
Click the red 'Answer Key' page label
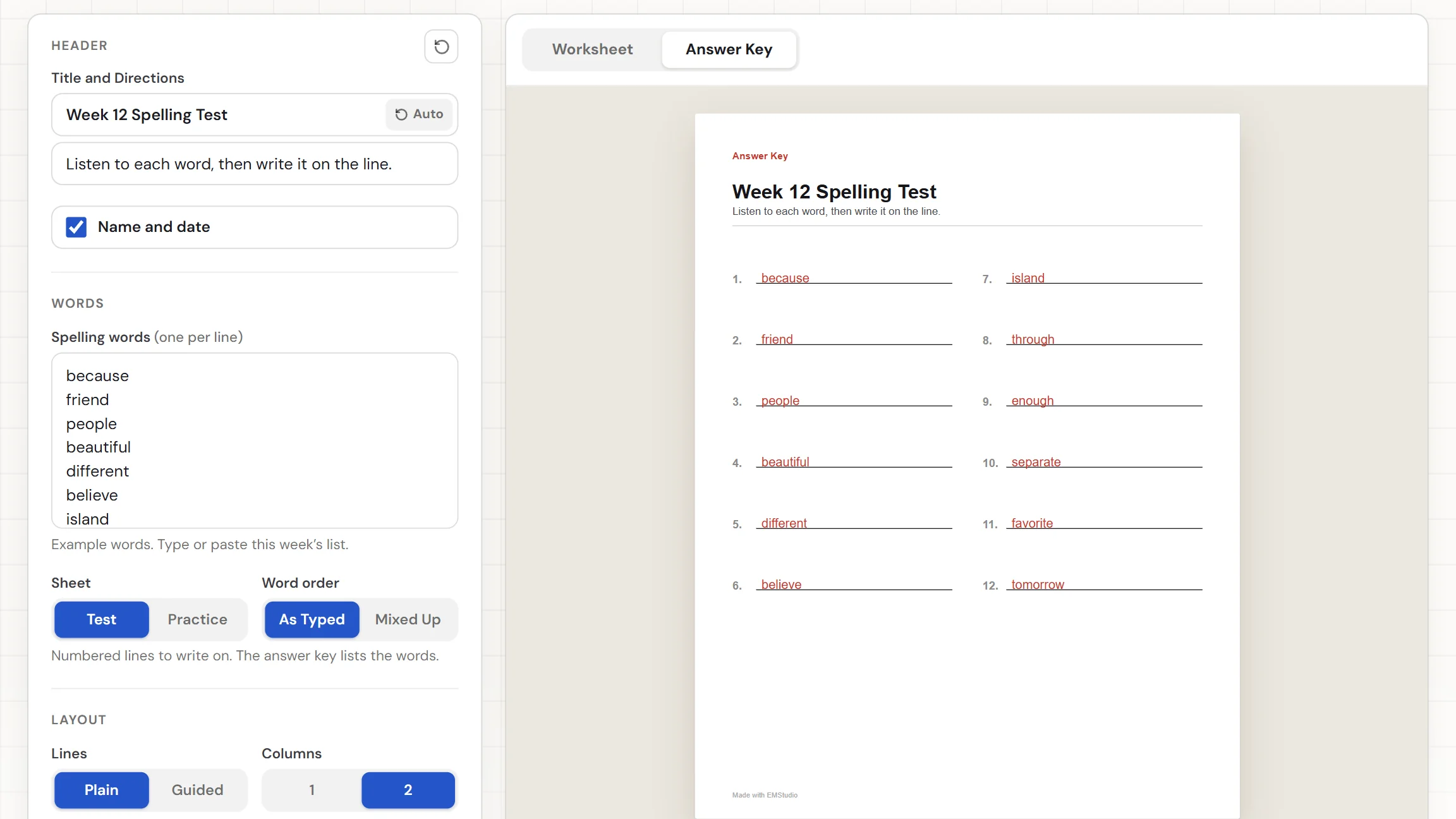pyautogui.click(x=760, y=156)
